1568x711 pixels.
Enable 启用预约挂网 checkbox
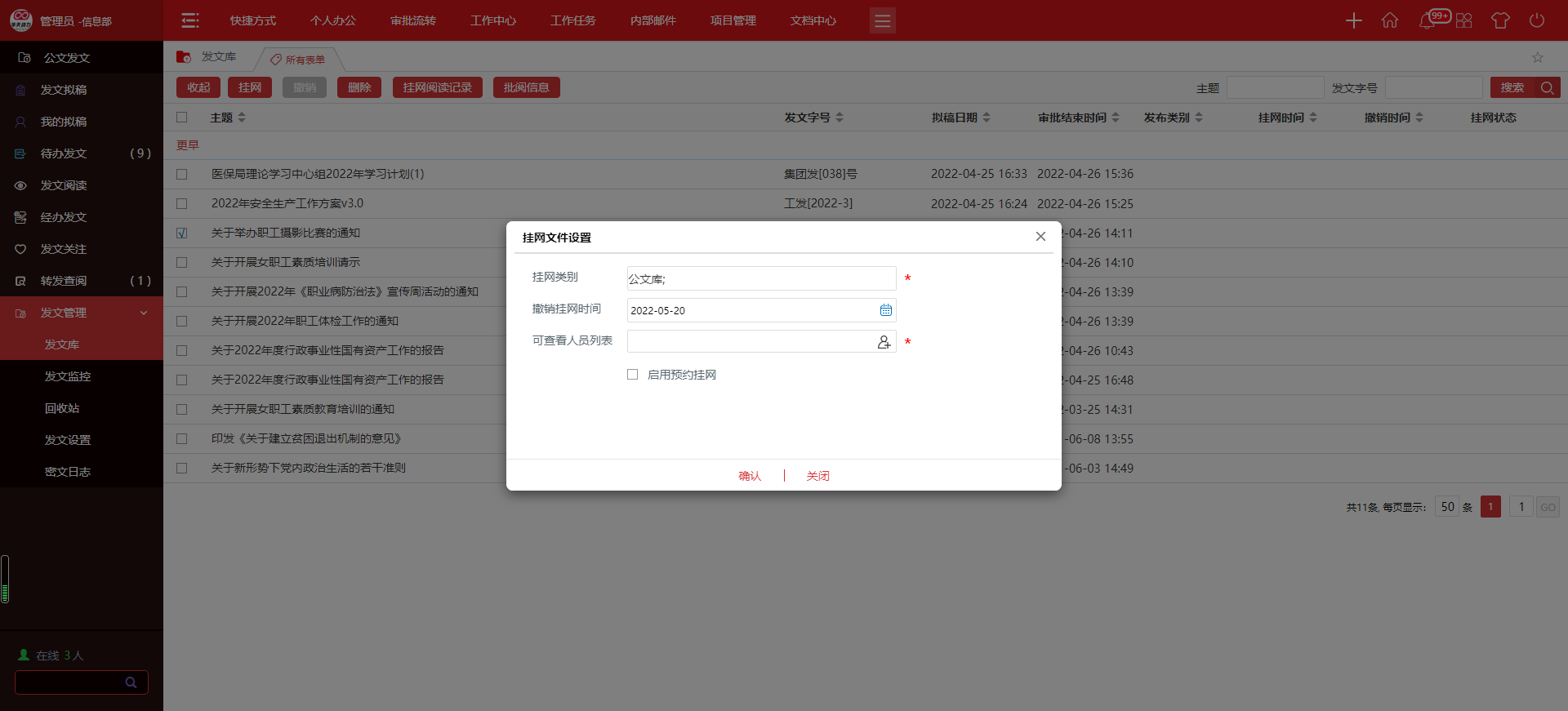[633, 375]
